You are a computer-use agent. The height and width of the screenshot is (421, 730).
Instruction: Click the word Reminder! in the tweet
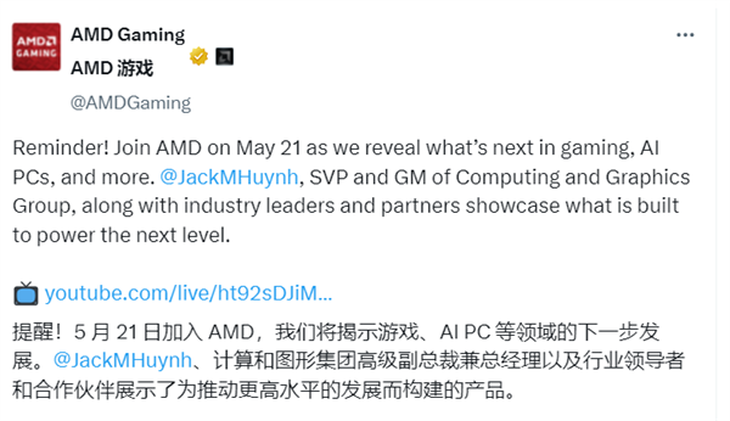tap(61, 148)
